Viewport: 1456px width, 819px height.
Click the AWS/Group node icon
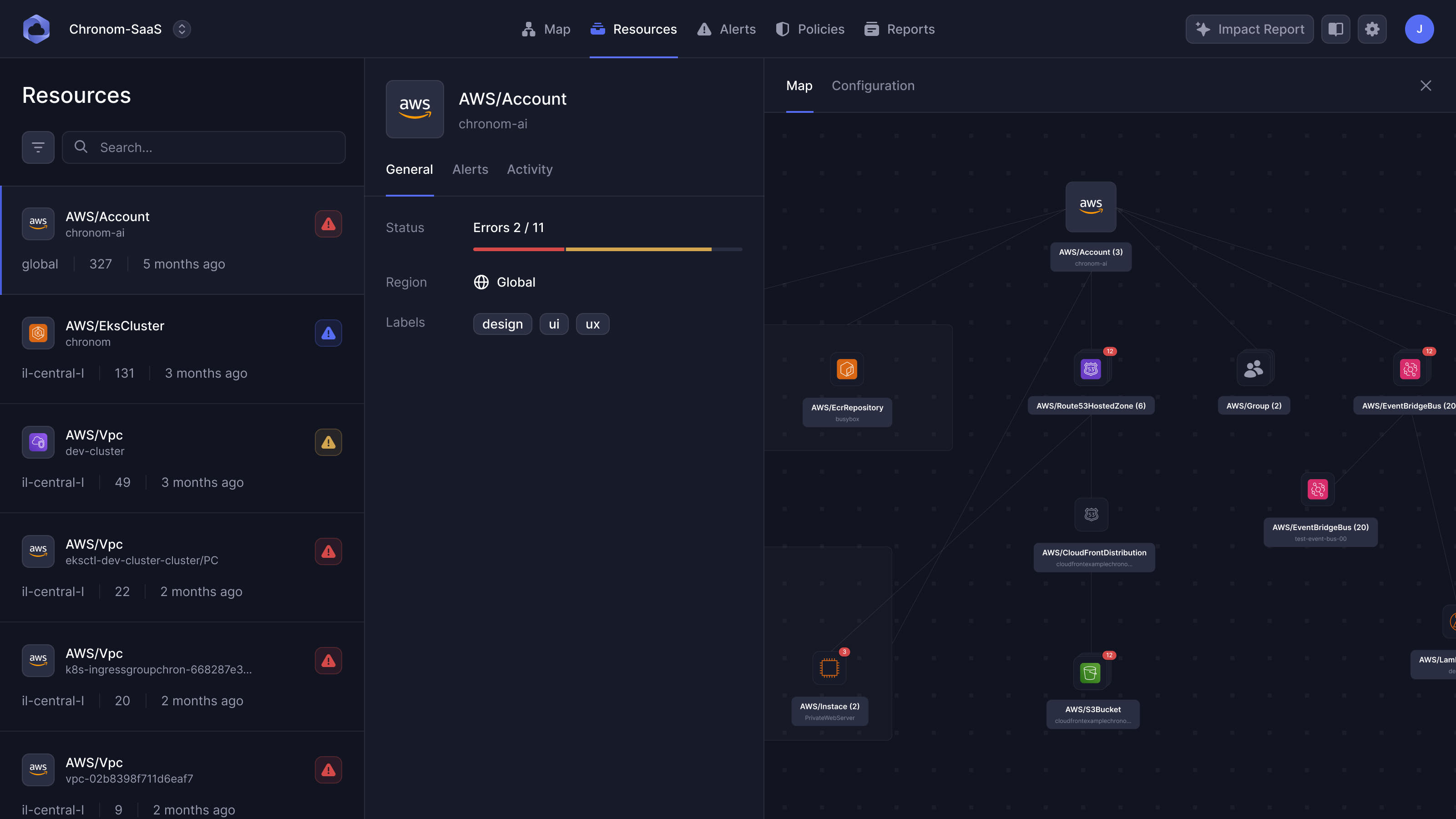point(1254,369)
